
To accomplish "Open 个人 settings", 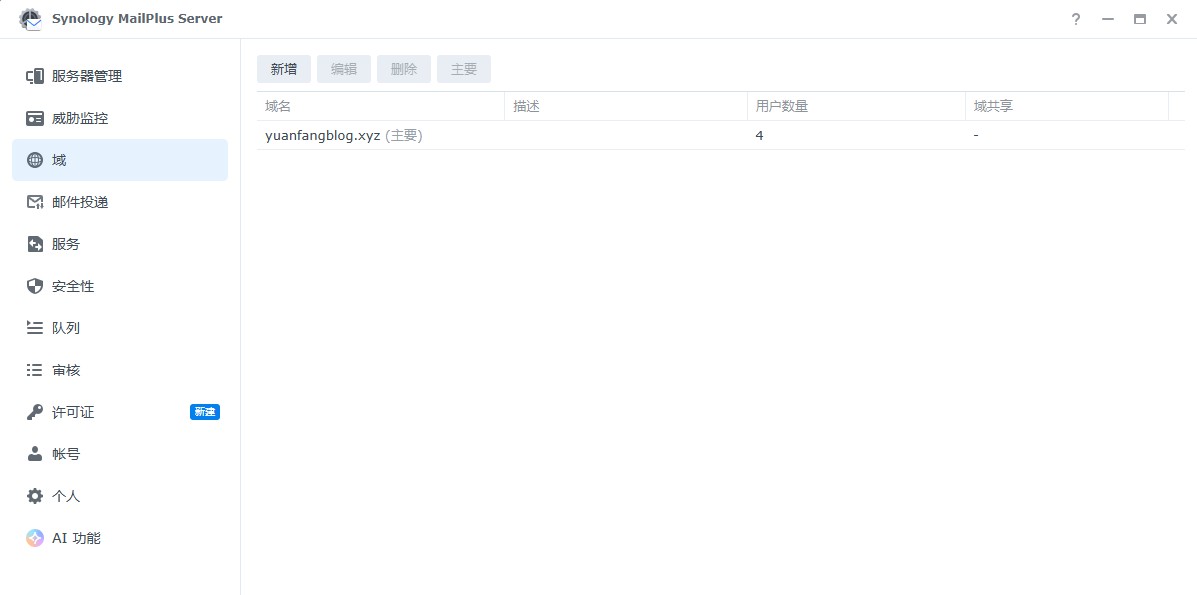I will point(120,496).
